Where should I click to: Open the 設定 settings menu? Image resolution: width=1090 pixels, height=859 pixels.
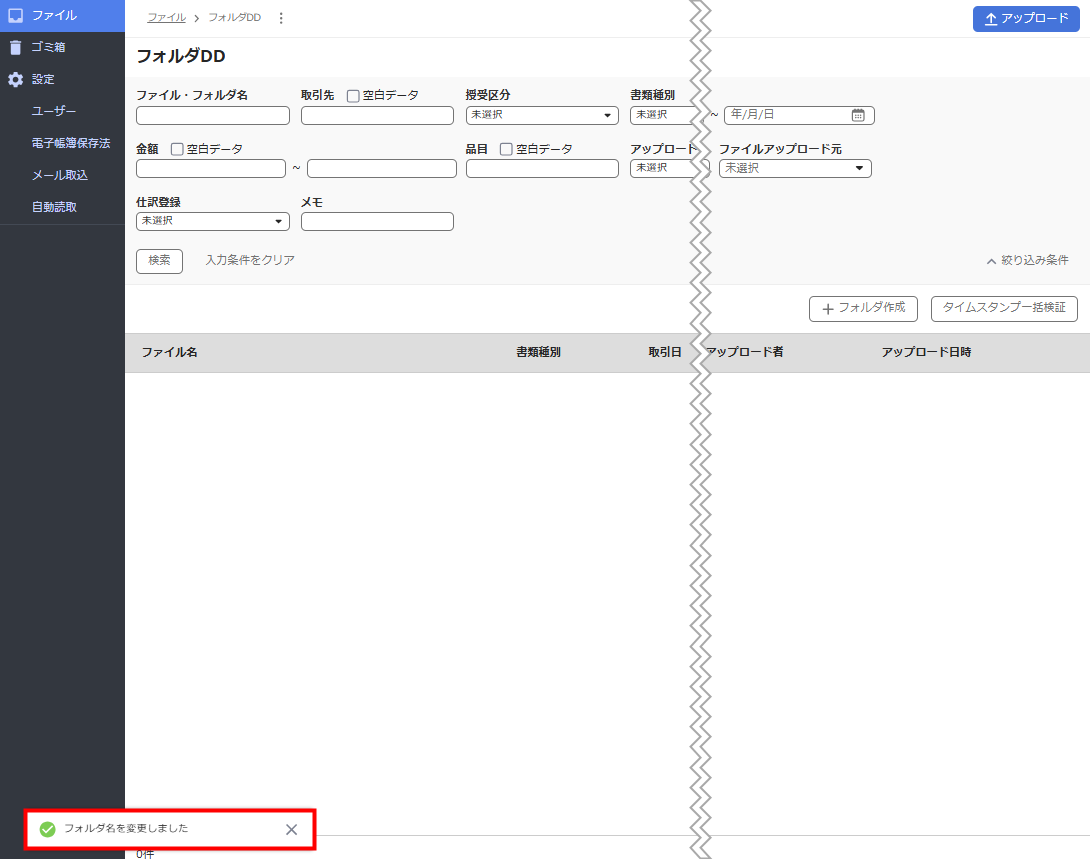click(62, 79)
